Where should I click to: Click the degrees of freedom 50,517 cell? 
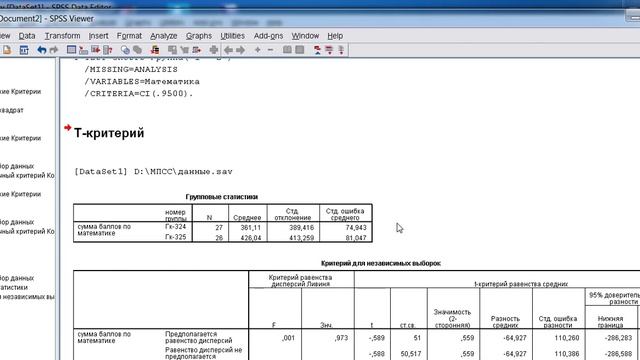click(x=411, y=353)
